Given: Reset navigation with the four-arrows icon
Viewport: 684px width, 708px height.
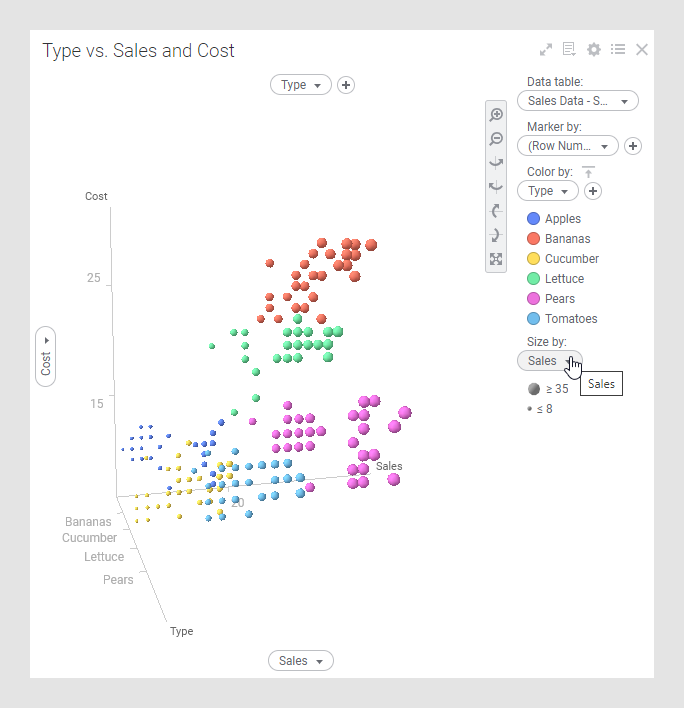Looking at the screenshot, I should pos(496,259).
